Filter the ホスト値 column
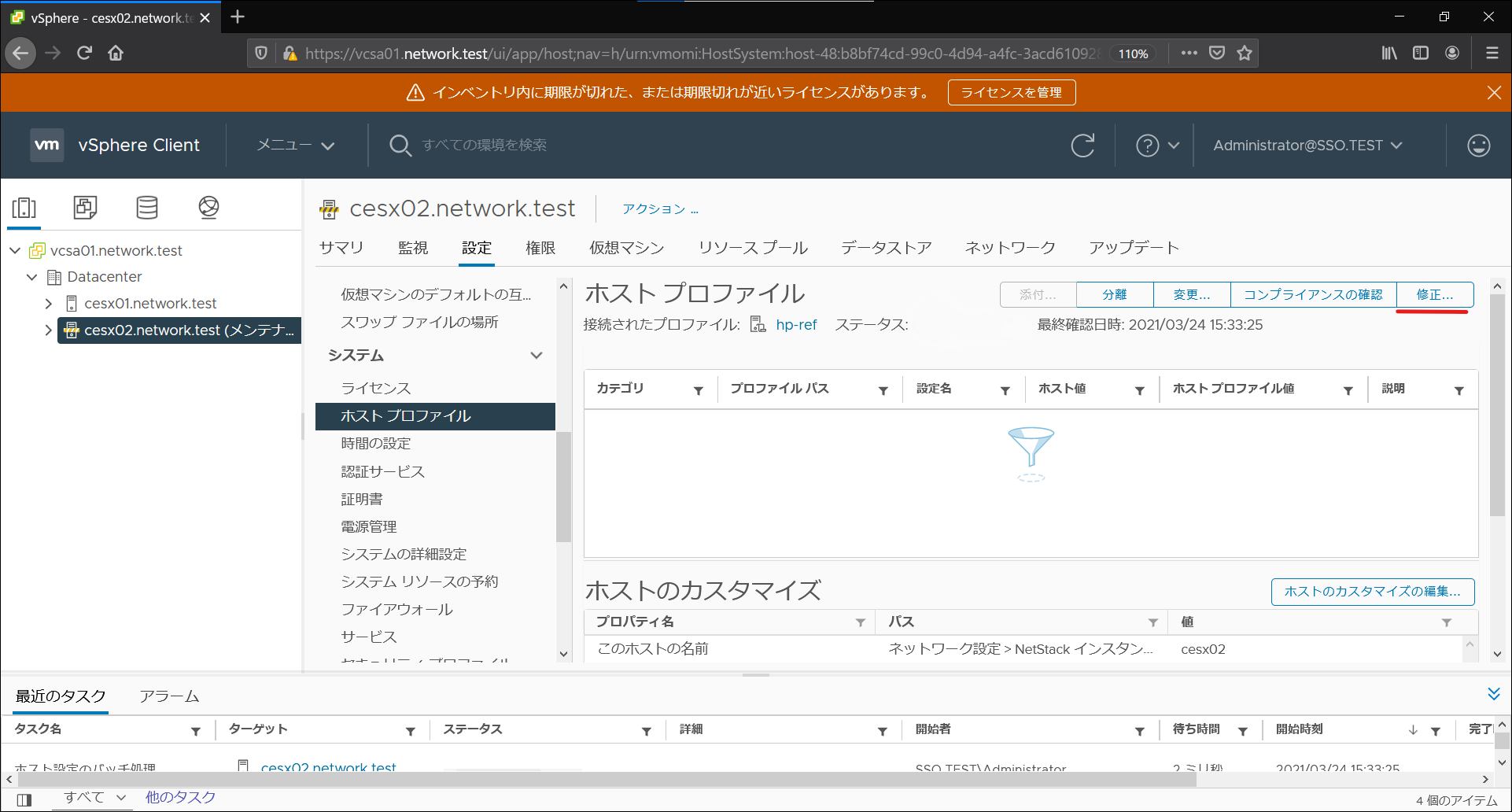This screenshot has height=812, width=1512. tap(1139, 390)
